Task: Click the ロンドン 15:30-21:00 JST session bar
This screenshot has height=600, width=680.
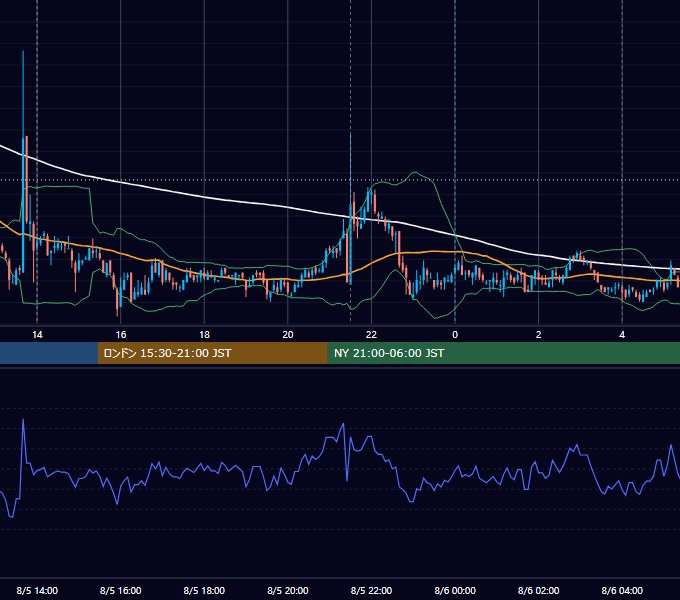Action: click(x=212, y=353)
